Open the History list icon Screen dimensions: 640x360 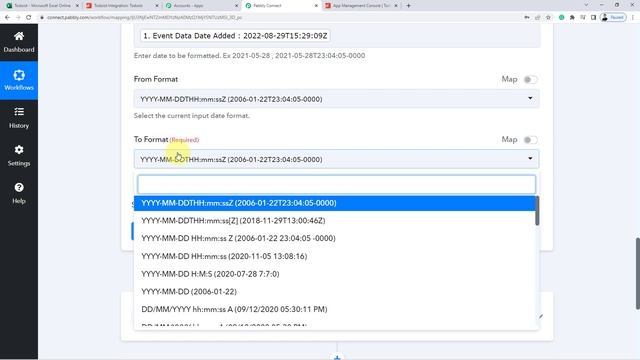coord(19,112)
